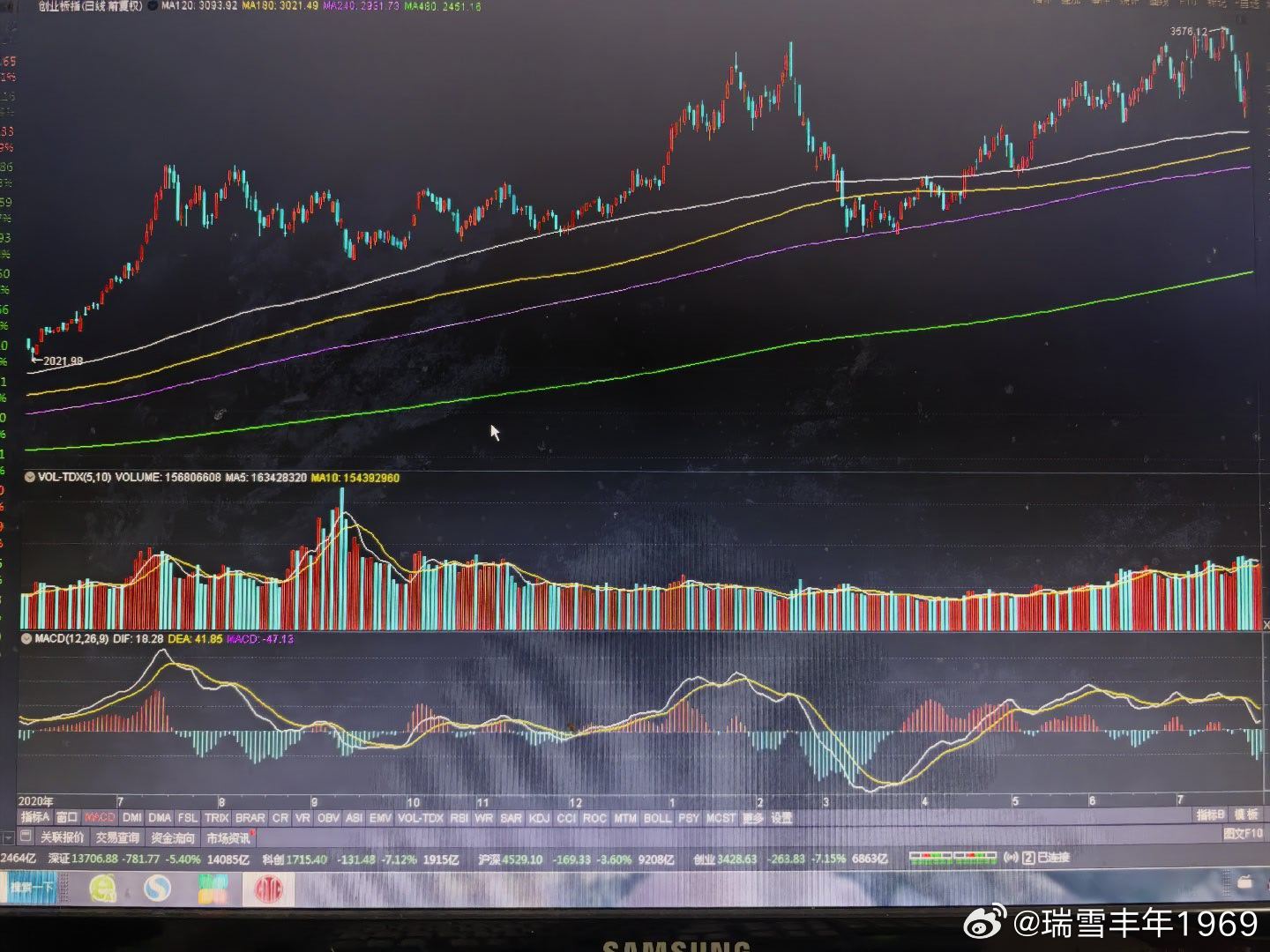Open the 图文F10 info button
Viewport: 1270px width, 952px height.
click(x=1244, y=833)
